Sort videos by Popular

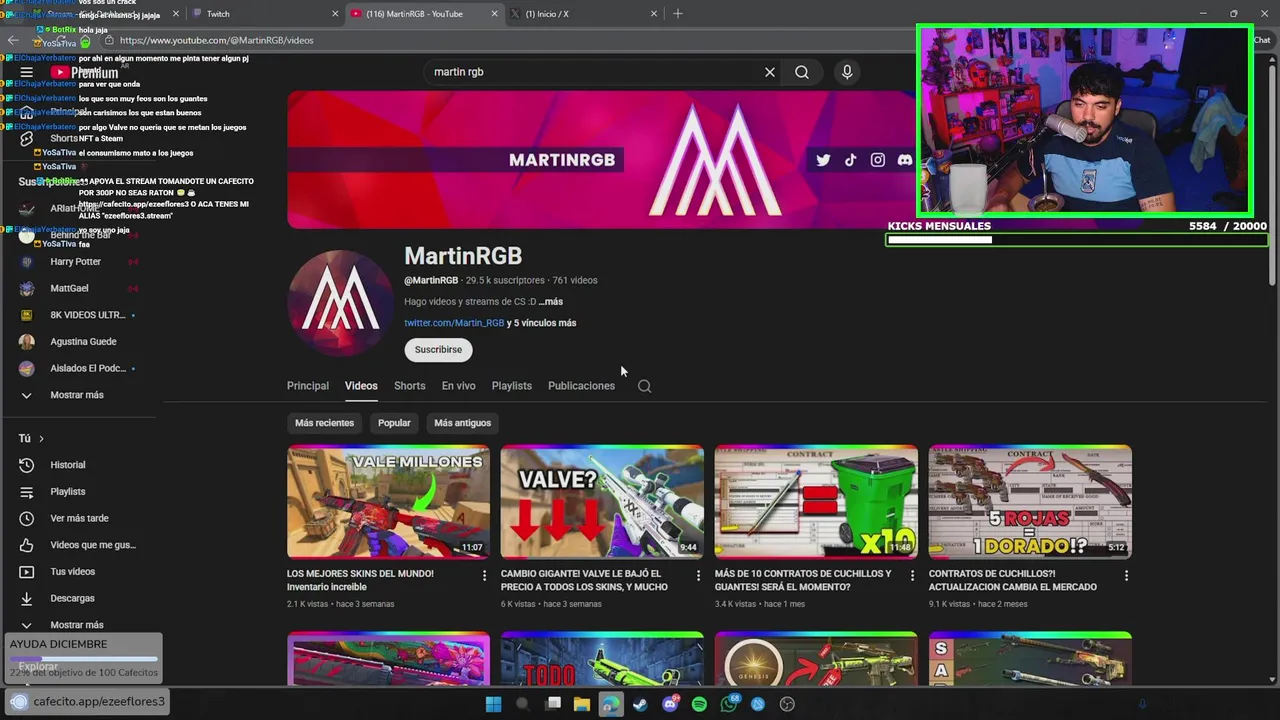(x=394, y=423)
